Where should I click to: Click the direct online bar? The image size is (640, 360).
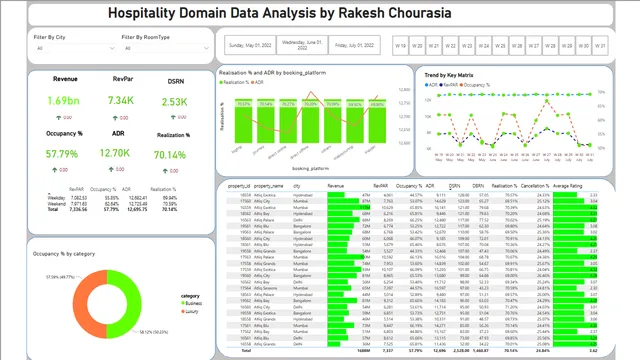[288, 121]
